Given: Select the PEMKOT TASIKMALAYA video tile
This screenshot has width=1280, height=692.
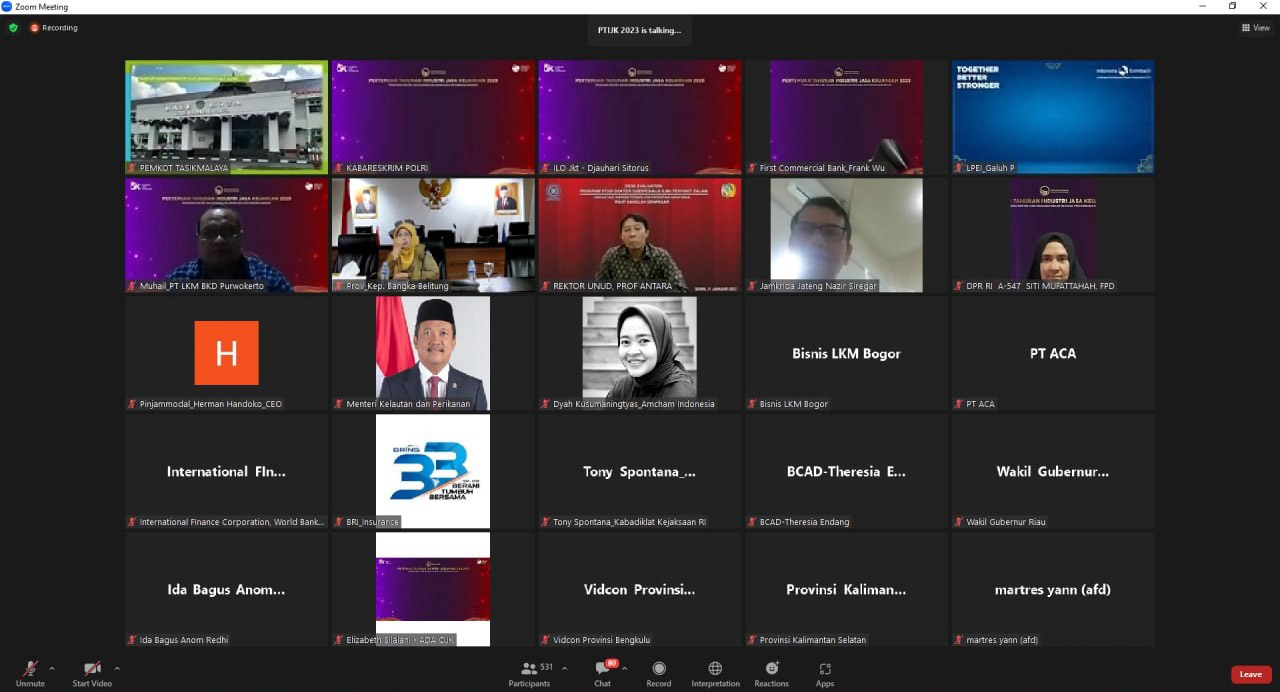Looking at the screenshot, I should (x=226, y=117).
